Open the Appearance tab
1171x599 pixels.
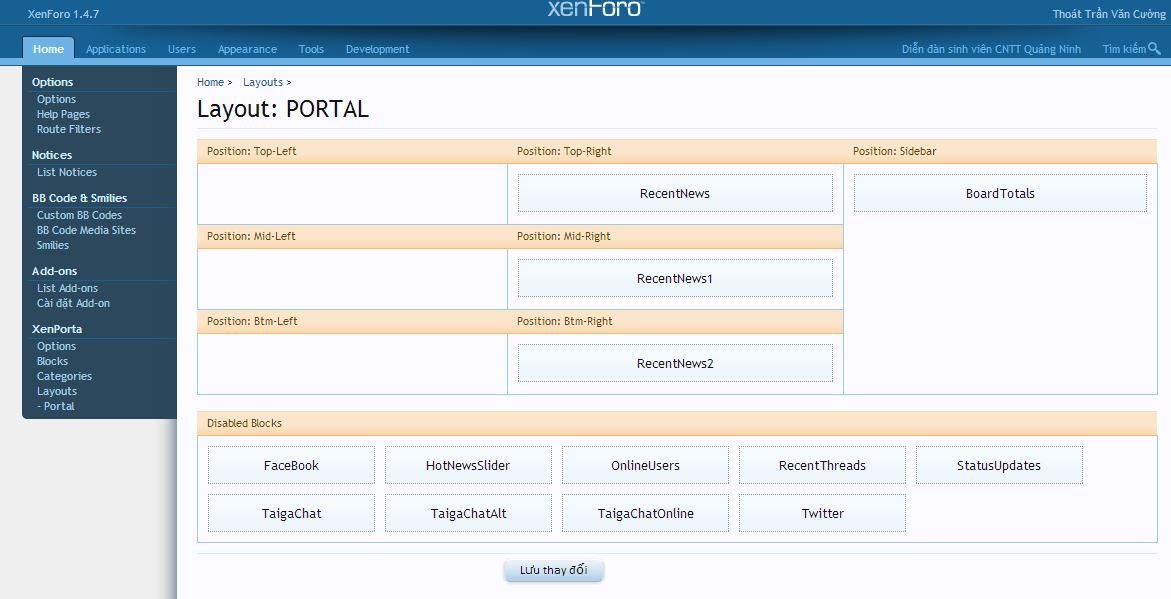pos(247,49)
